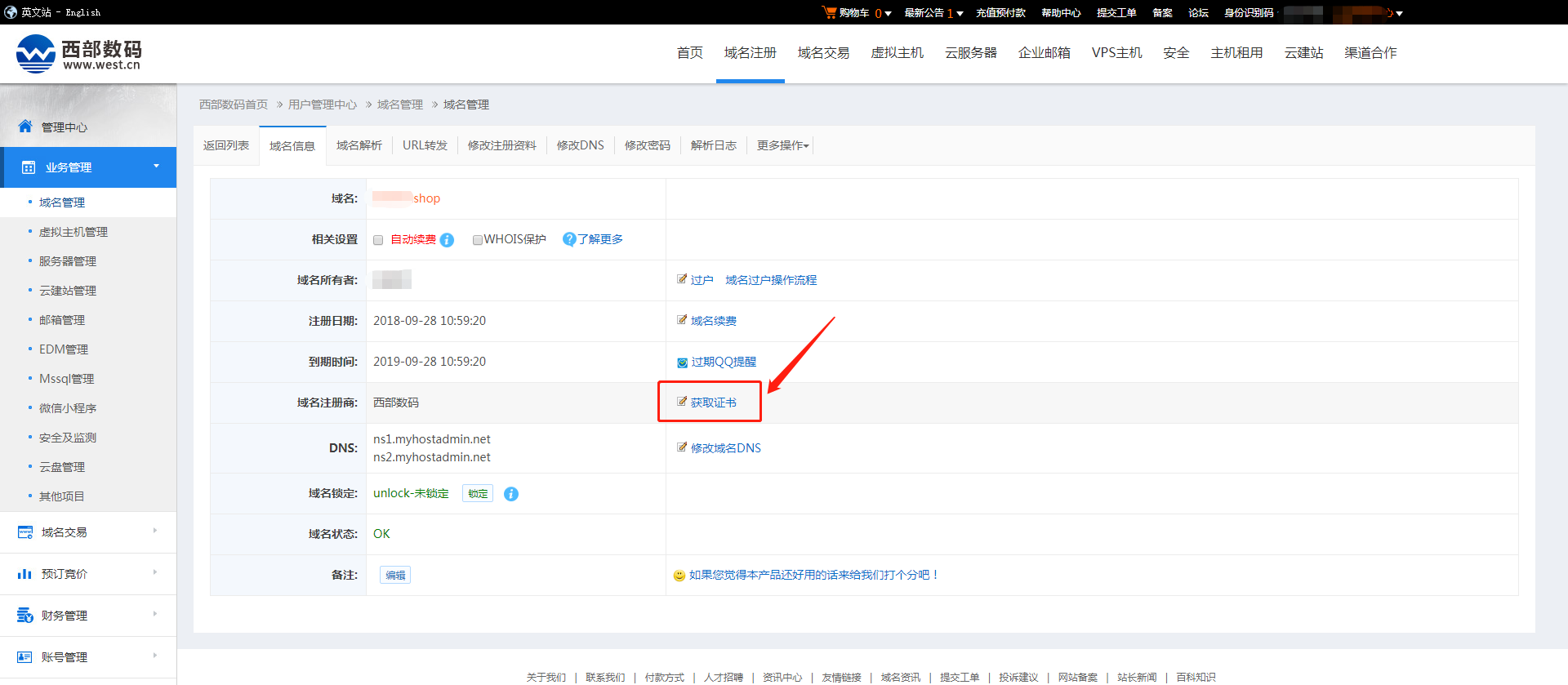Click the West.cn logo
Image resolution: width=1568 pixels, height=685 pixels.
pyautogui.click(x=78, y=54)
